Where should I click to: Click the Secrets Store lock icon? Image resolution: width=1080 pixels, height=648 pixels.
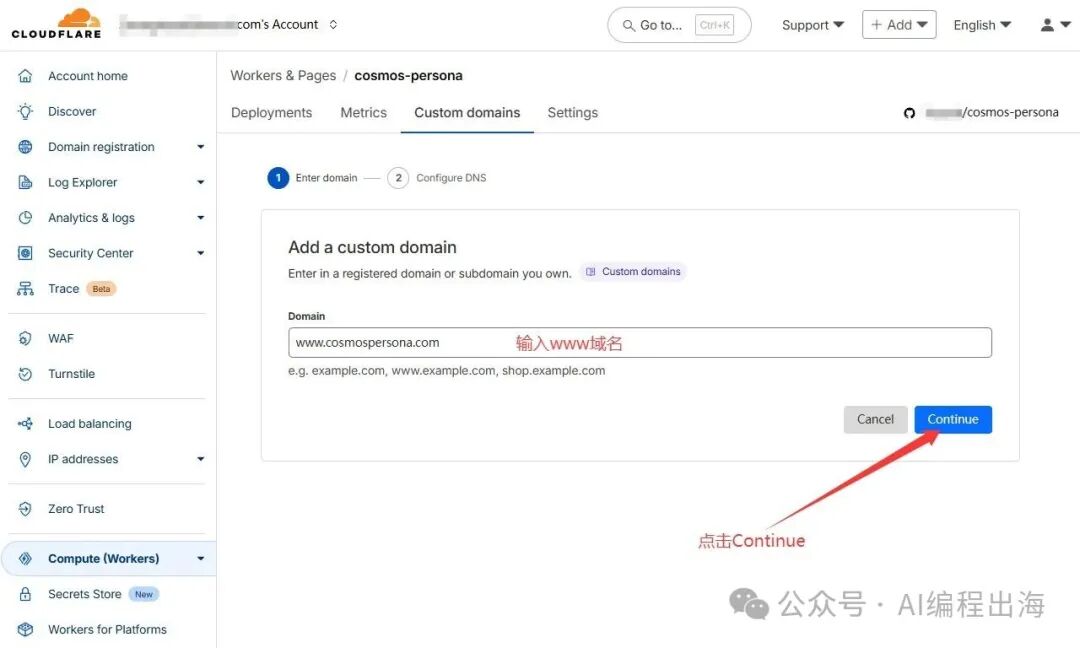[25, 594]
